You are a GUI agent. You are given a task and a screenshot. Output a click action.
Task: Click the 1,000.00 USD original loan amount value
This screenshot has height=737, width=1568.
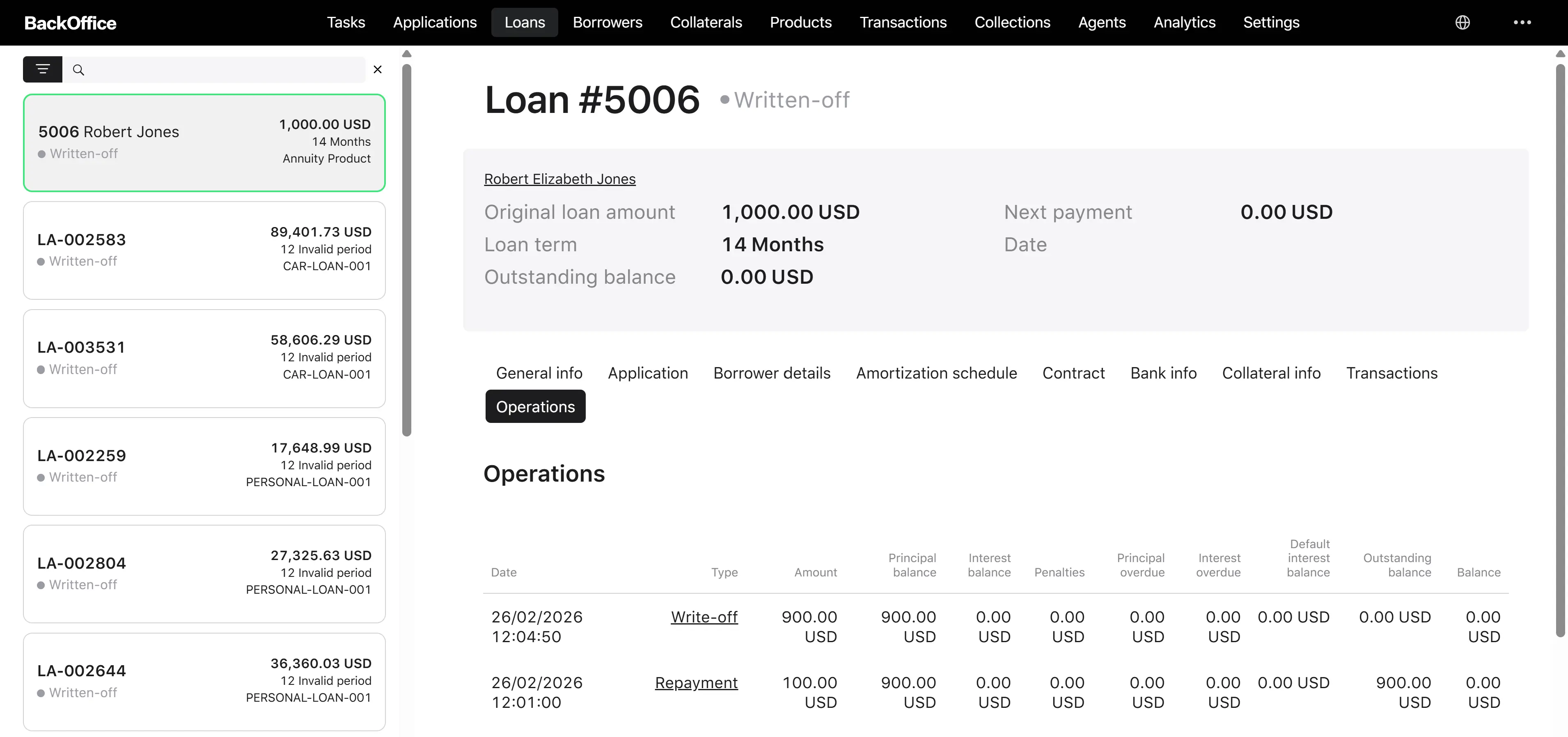click(x=790, y=212)
